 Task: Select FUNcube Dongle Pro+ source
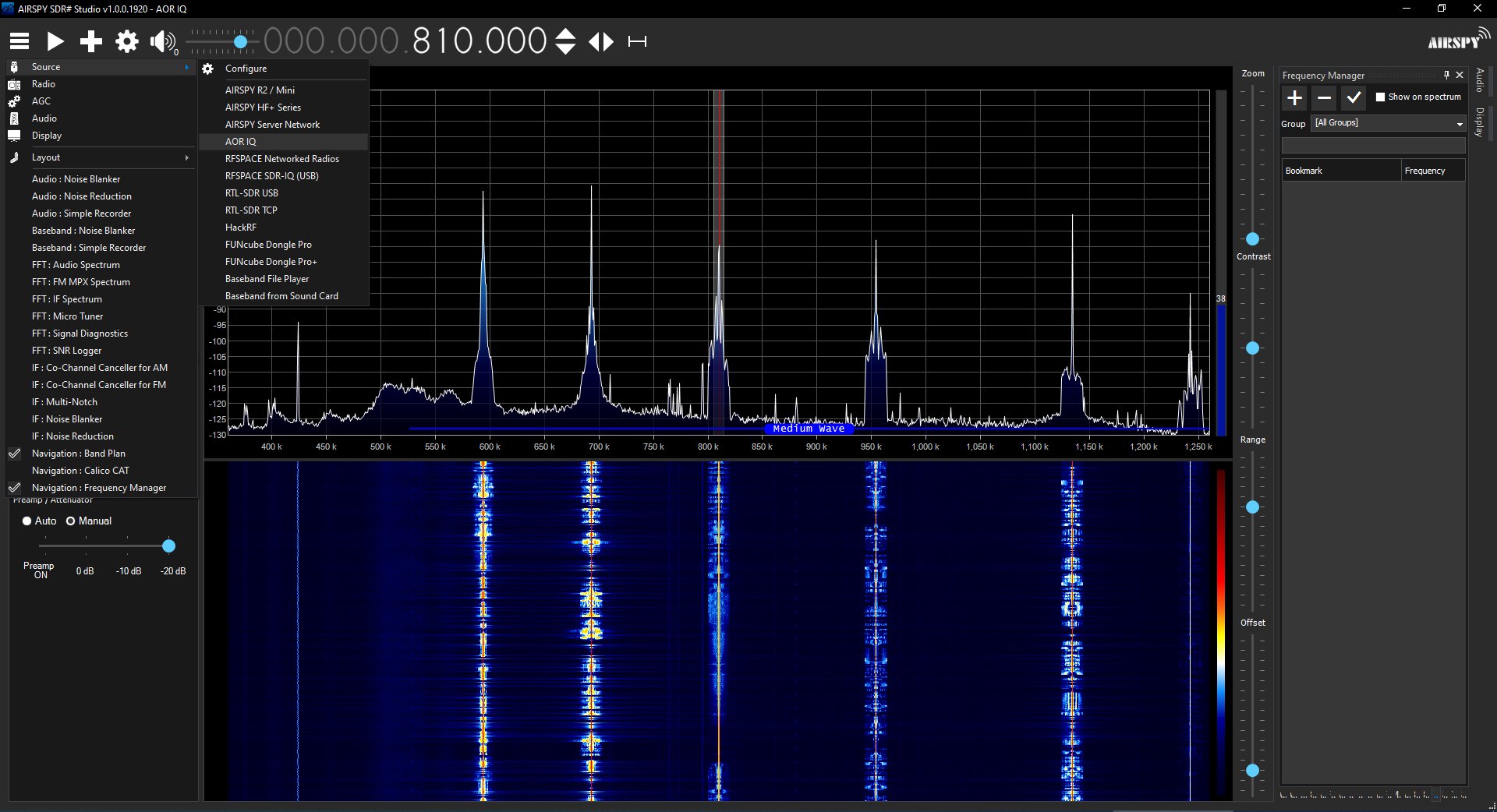point(283,262)
